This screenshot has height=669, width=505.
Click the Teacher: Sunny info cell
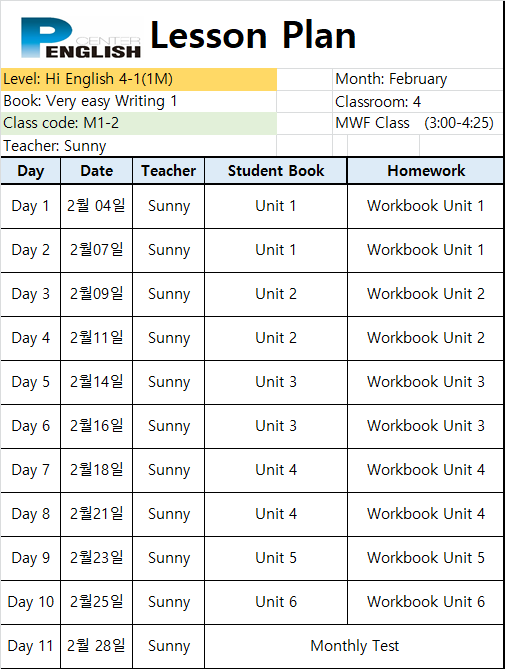(139, 146)
